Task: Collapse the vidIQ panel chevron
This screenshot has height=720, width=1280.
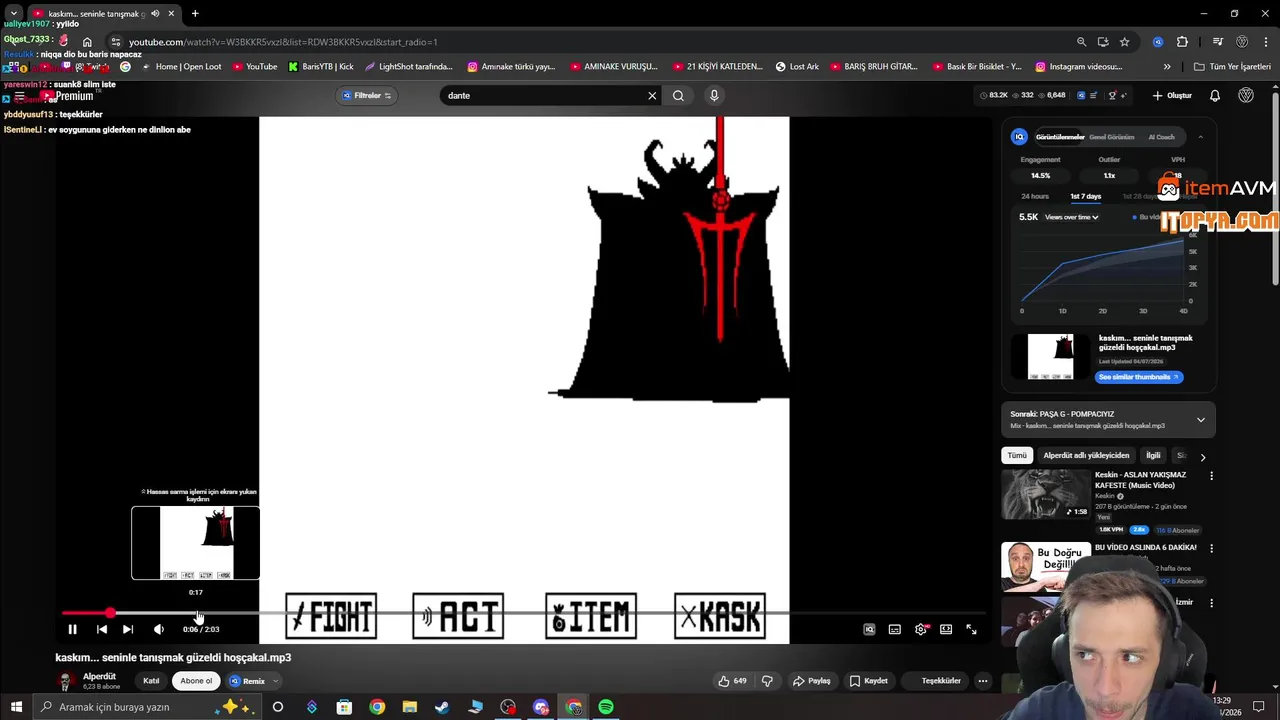Action: click(x=1200, y=137)
